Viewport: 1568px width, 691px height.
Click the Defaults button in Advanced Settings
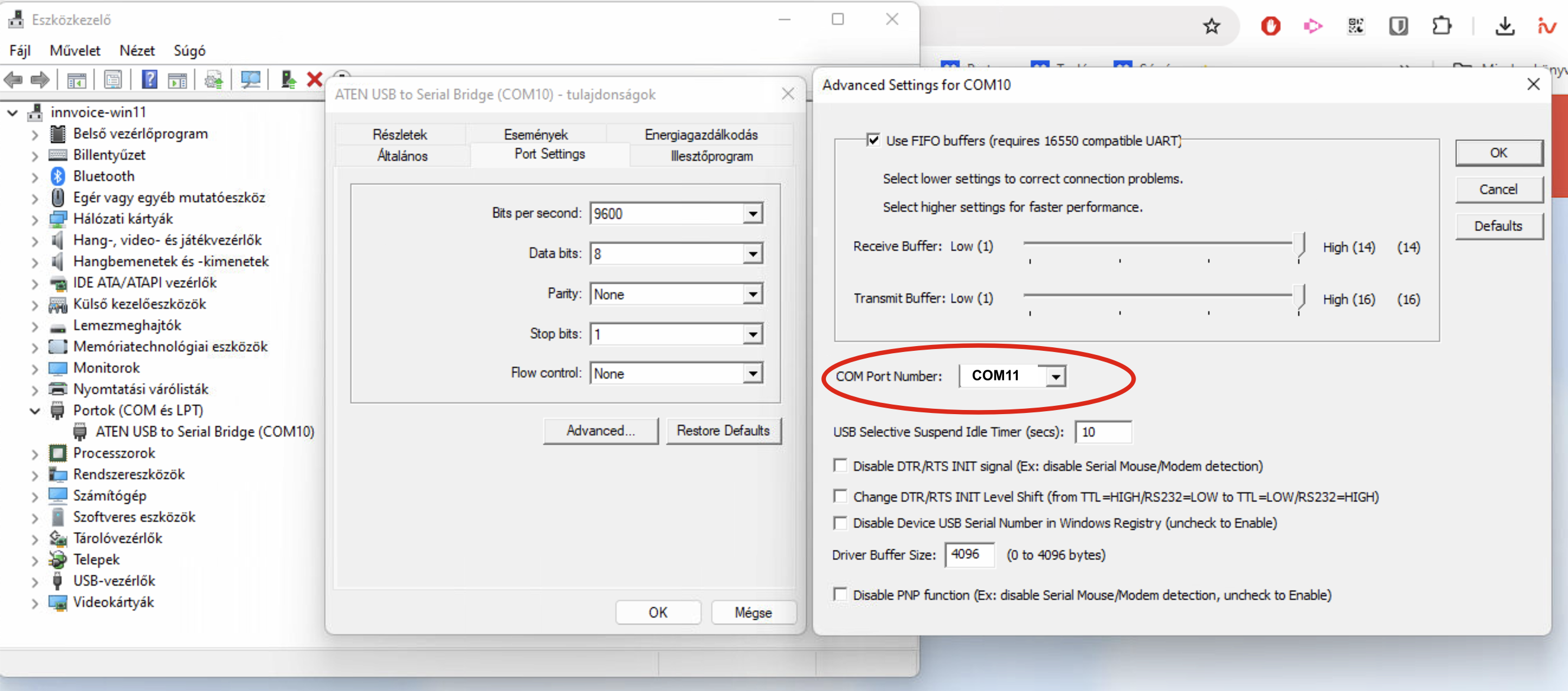(x=1498, y=226)
